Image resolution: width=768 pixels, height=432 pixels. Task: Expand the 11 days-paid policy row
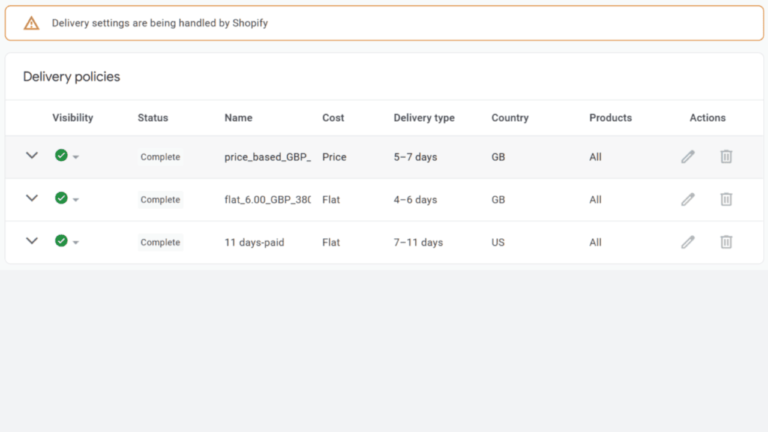pyautogui.click(x=32, y=241)
